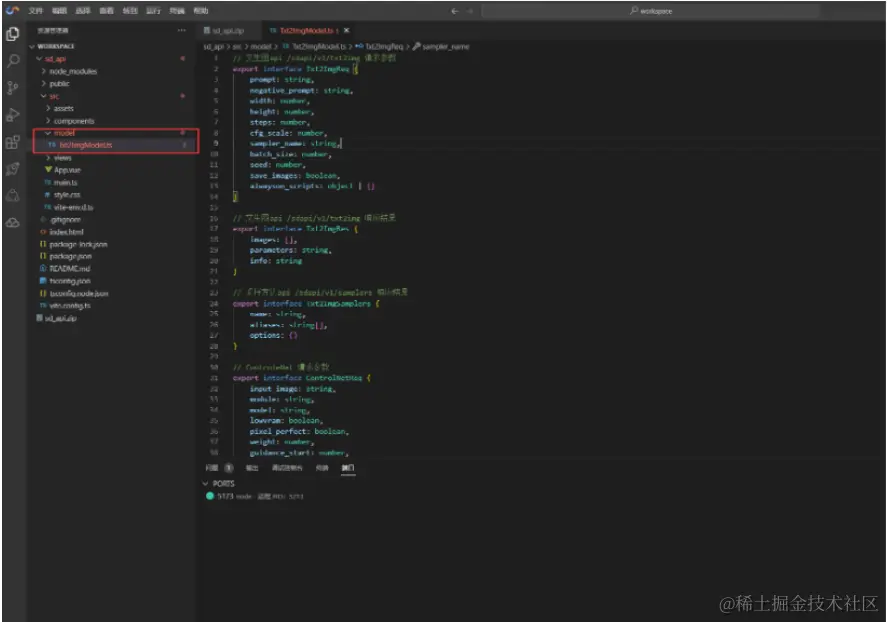Screen dimensions: 887x622
Task: Open the 查看 (View) menu
Action: point(106,11)
